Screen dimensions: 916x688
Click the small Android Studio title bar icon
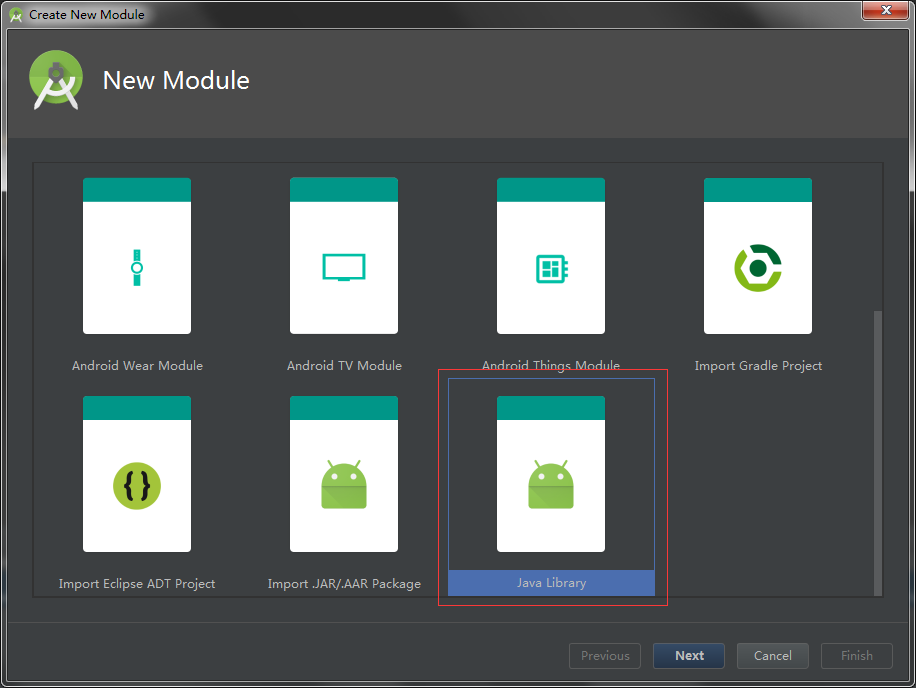(16, 15)
